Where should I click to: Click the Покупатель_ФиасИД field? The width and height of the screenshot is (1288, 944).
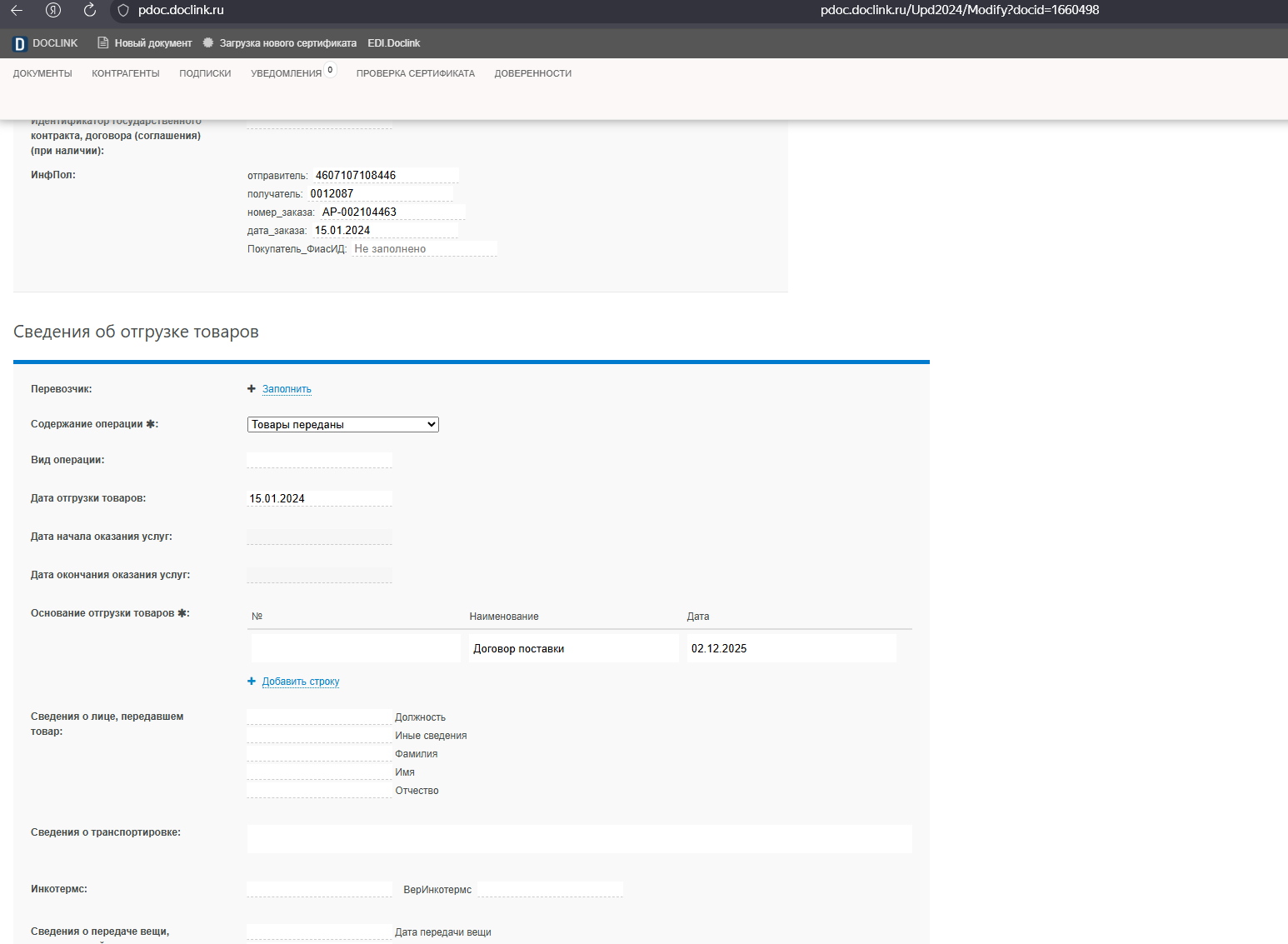(425, 248)
